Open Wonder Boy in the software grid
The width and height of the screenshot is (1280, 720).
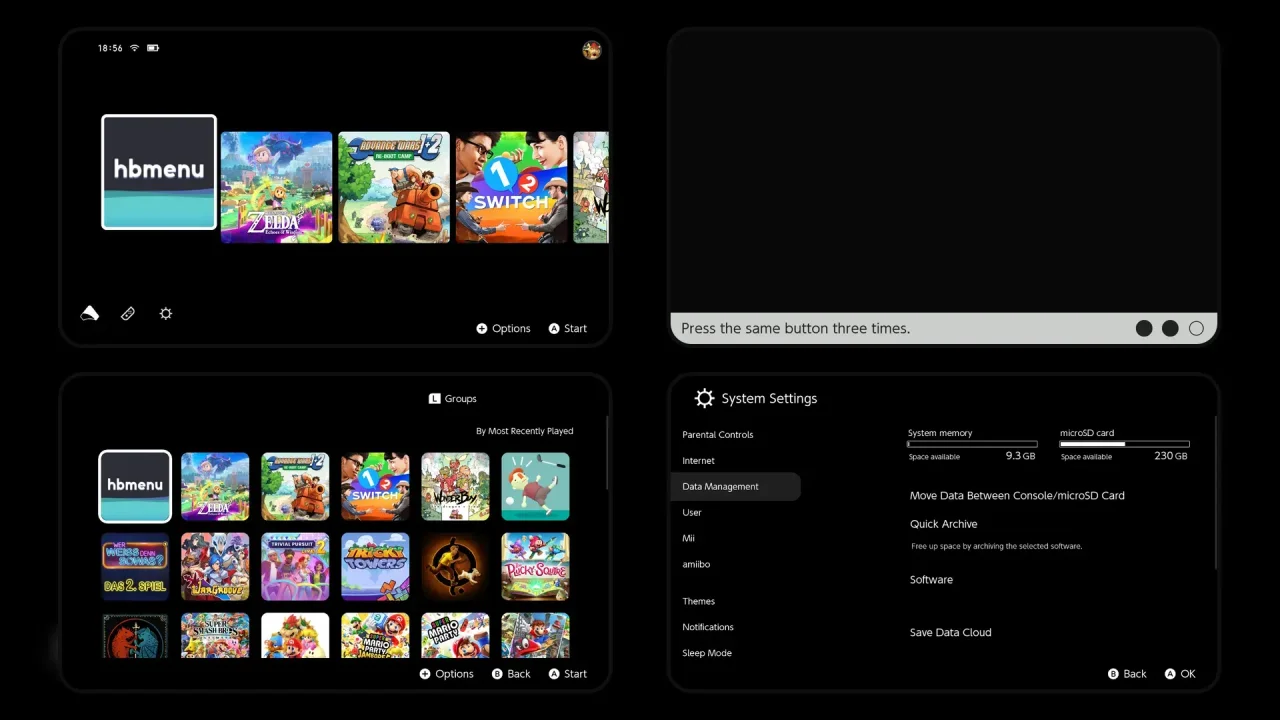pos(455,487)
